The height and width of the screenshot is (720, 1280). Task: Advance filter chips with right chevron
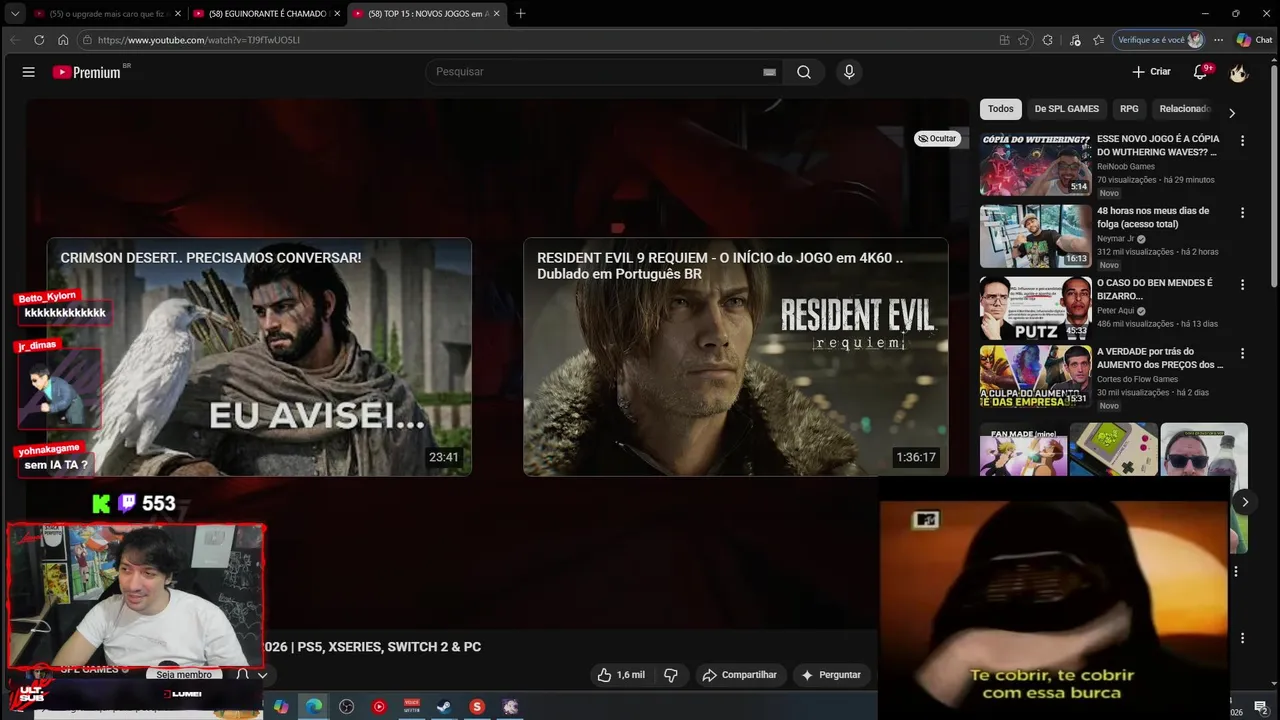point(1231,113)
